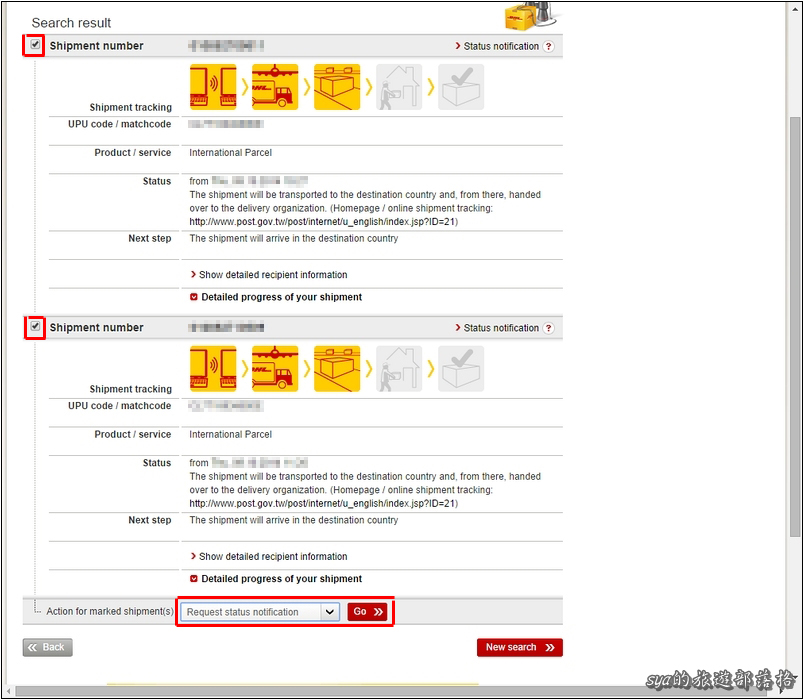The image size is (804, 700).
Task: Click the first shipment's courier-at-house delivery icon
Action: tap(399, 87)
